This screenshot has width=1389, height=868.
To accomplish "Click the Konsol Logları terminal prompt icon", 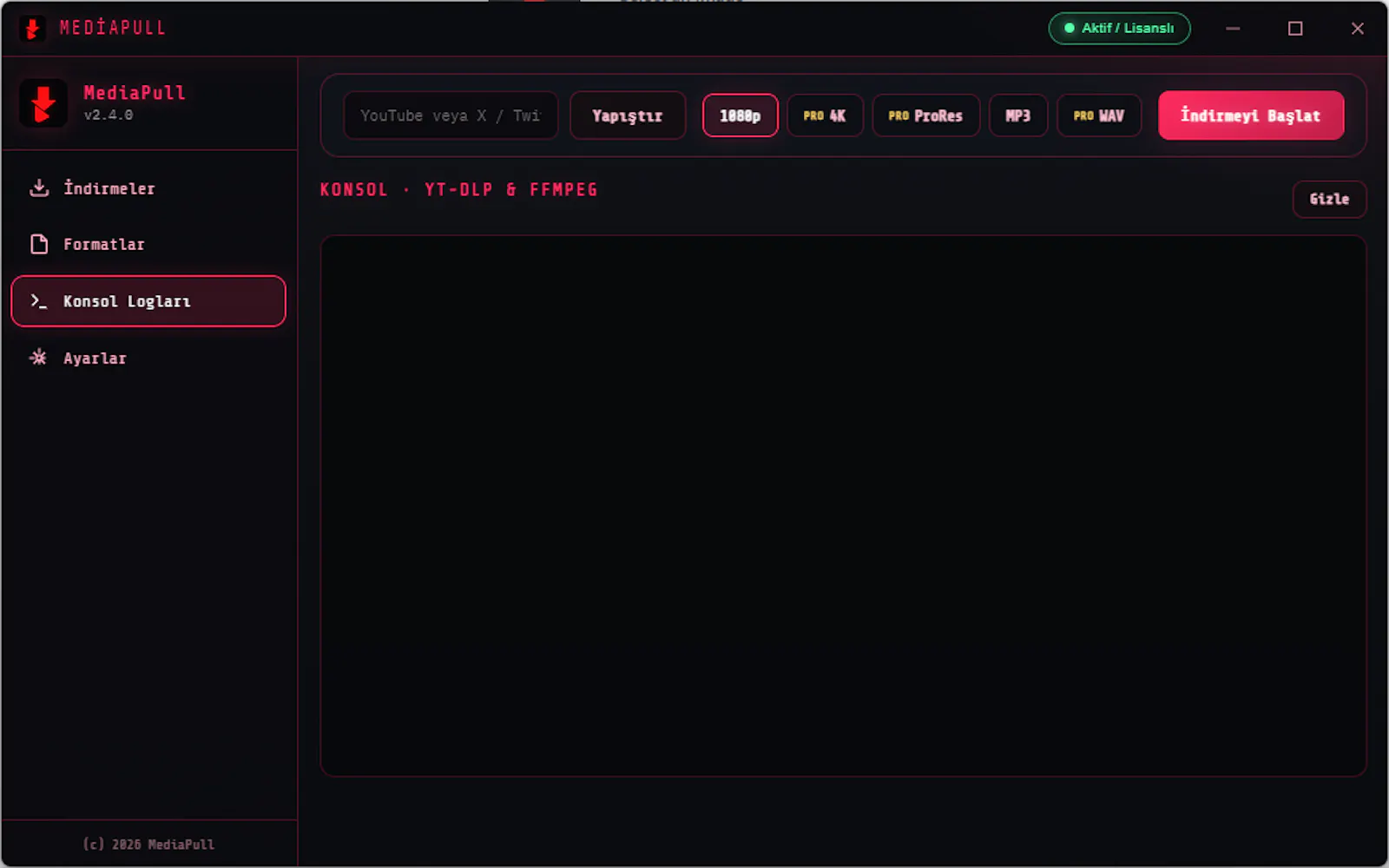I will pos(39,301).
